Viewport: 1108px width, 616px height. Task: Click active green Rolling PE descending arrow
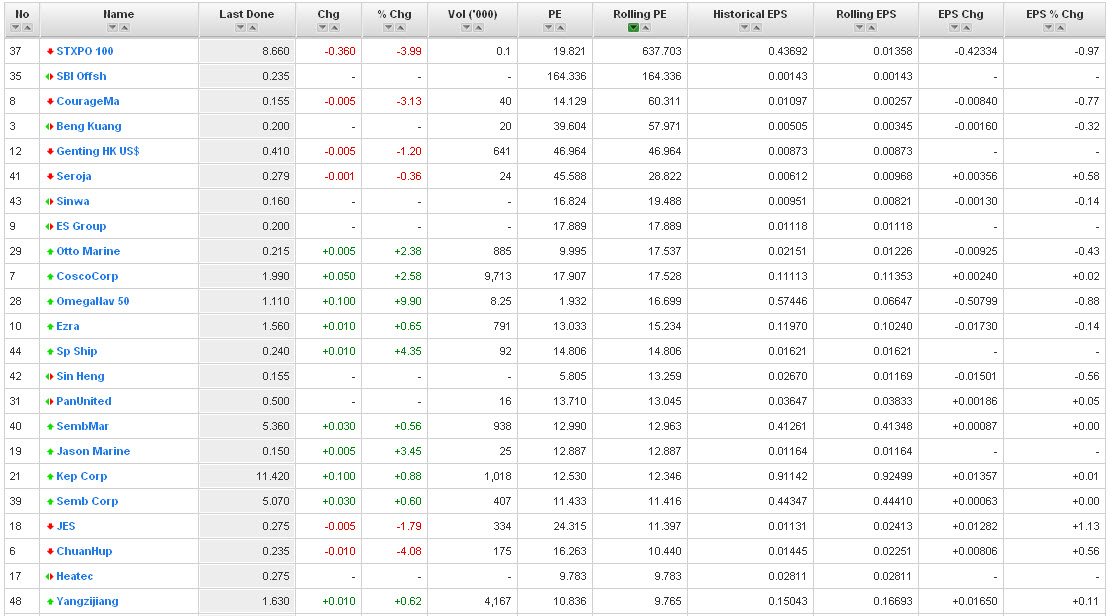click(x=633, y=28)
